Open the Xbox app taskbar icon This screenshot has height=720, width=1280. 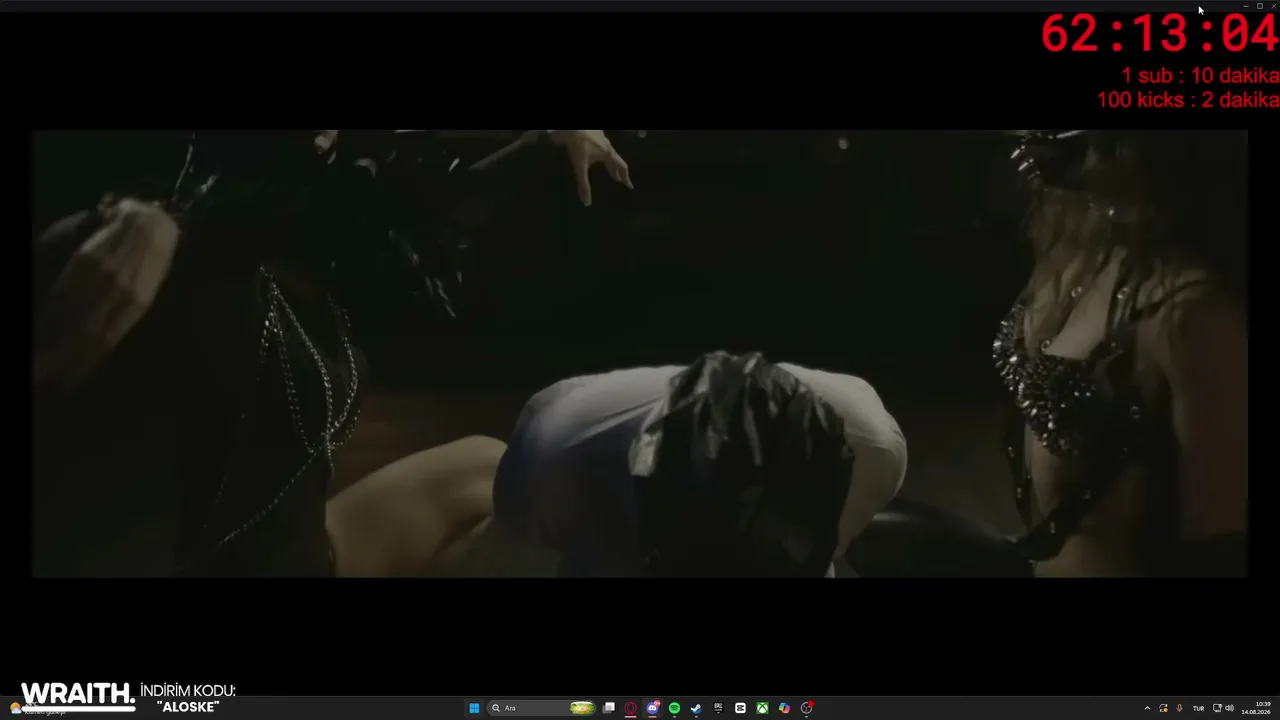pos(762,708)
